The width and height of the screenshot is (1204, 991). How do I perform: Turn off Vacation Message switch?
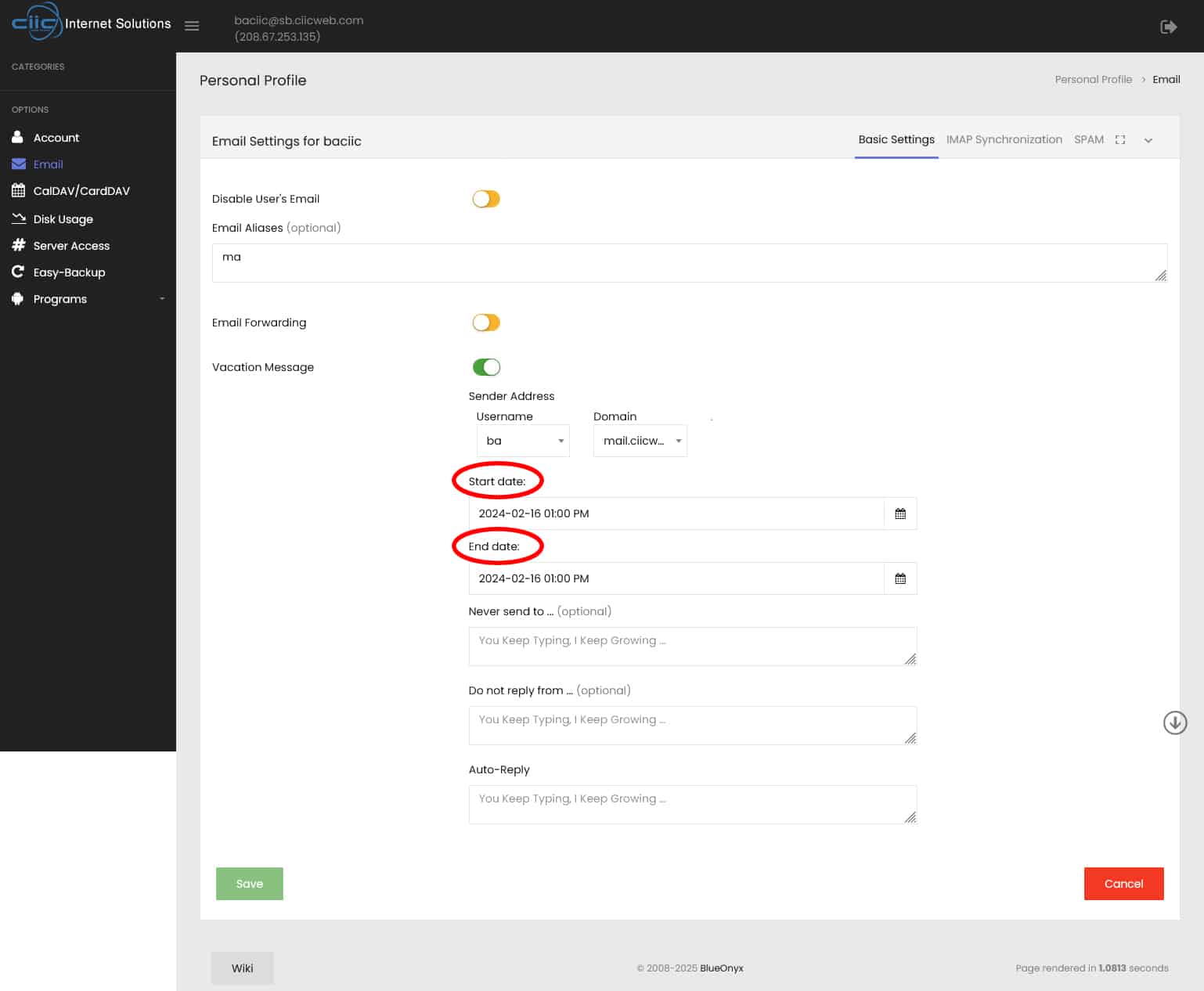[486, 367]
